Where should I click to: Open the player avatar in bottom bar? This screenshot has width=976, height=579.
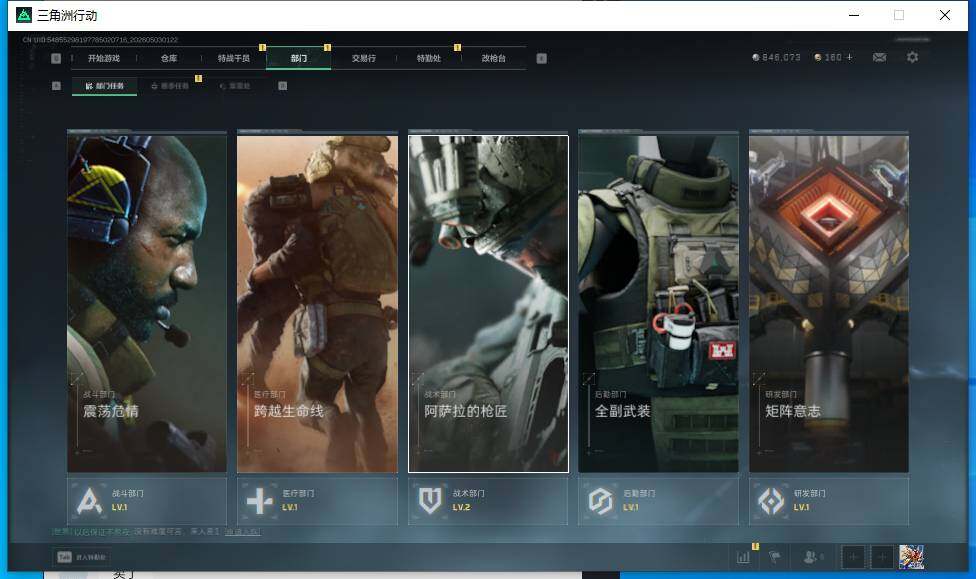coord(911,557)
